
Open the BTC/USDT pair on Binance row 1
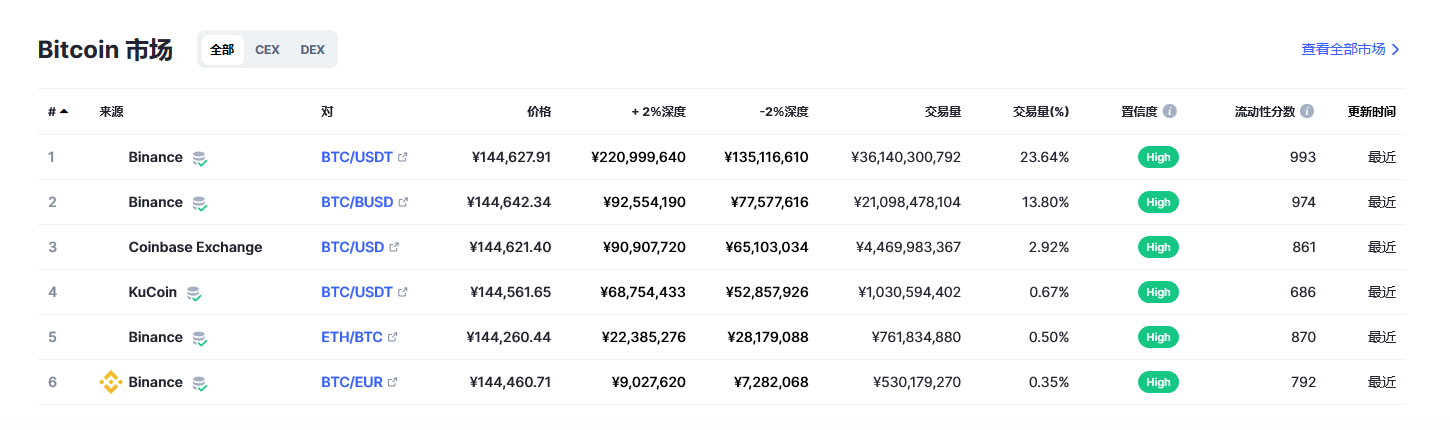click(357, 157)
